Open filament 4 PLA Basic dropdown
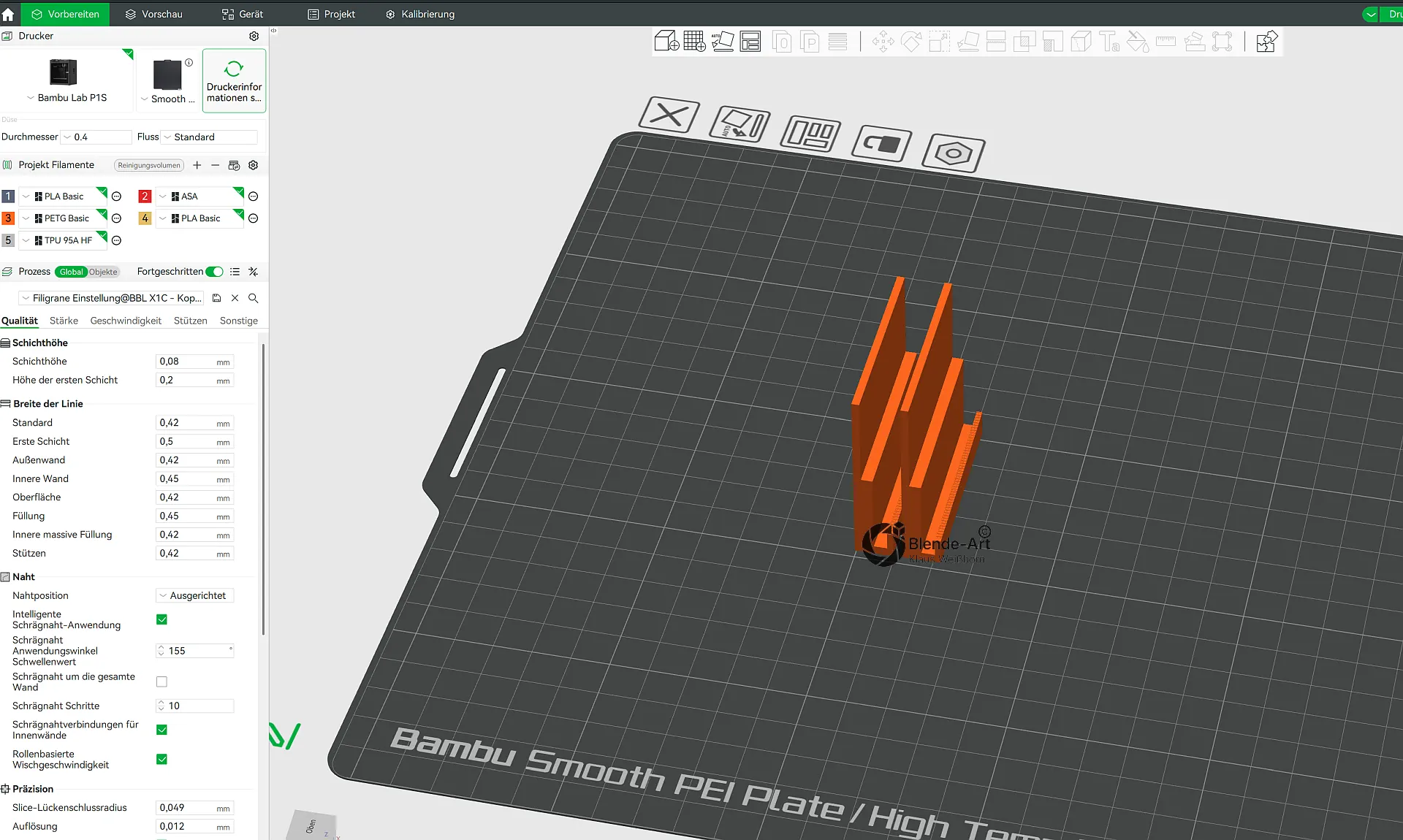 pyautogui.click(x=200, y=218)
